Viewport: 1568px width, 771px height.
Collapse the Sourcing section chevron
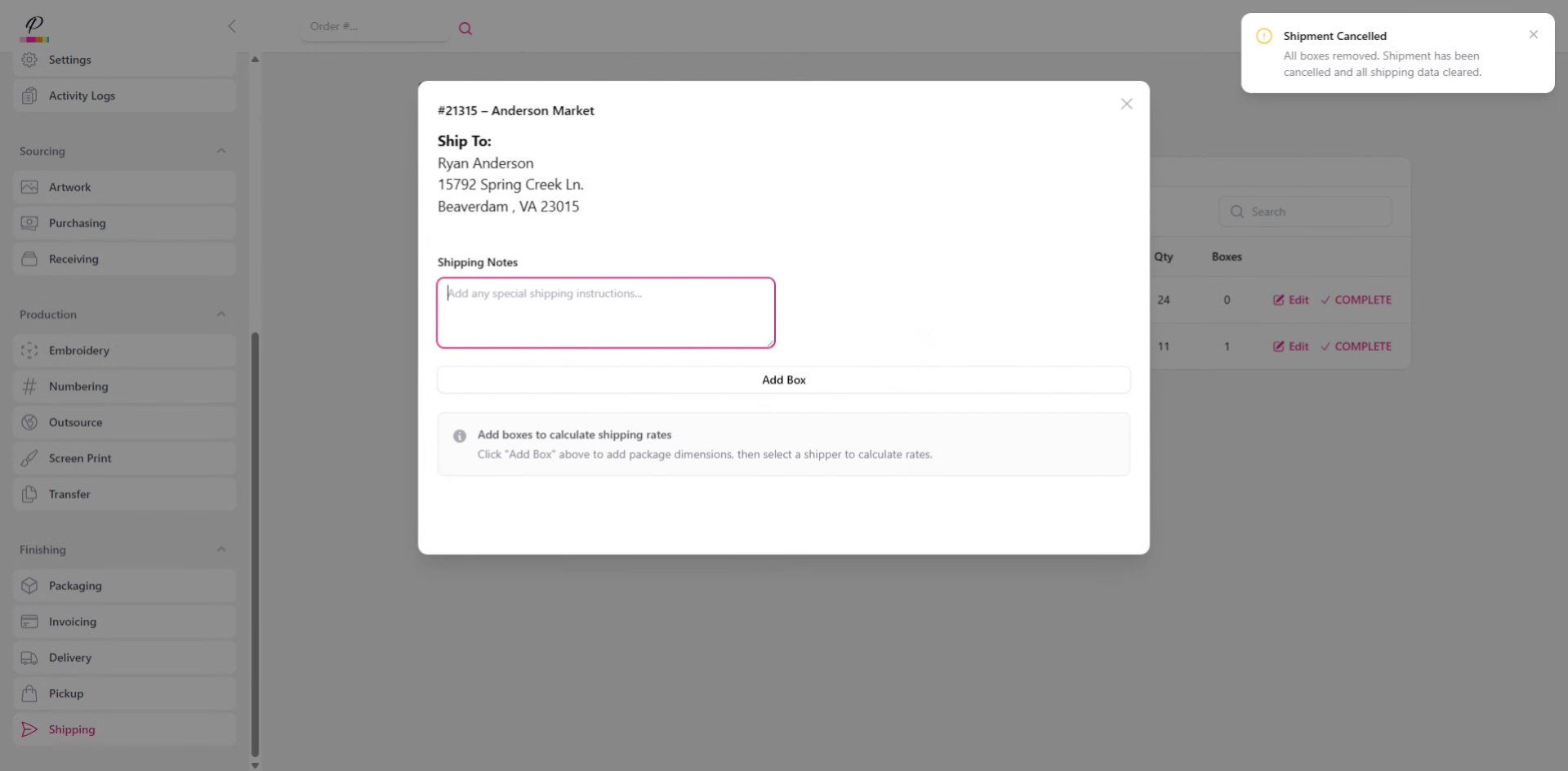point(221,151)
